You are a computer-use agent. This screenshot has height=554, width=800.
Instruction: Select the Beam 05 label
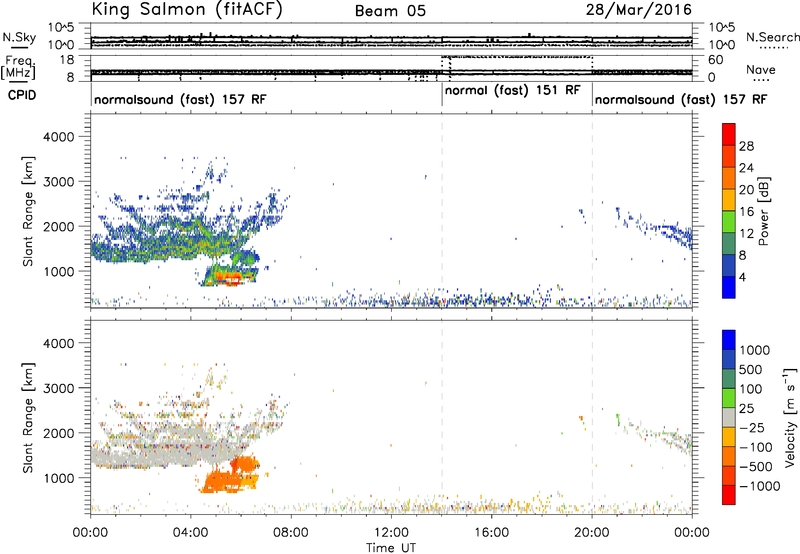390,11
